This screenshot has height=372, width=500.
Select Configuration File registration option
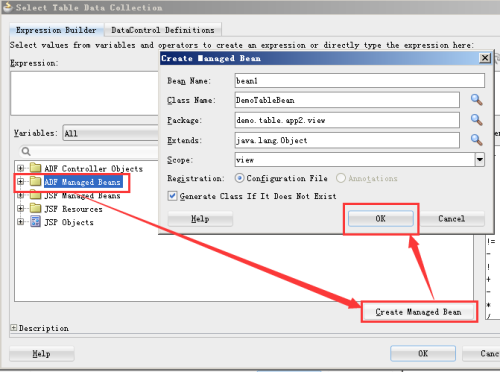239,178
